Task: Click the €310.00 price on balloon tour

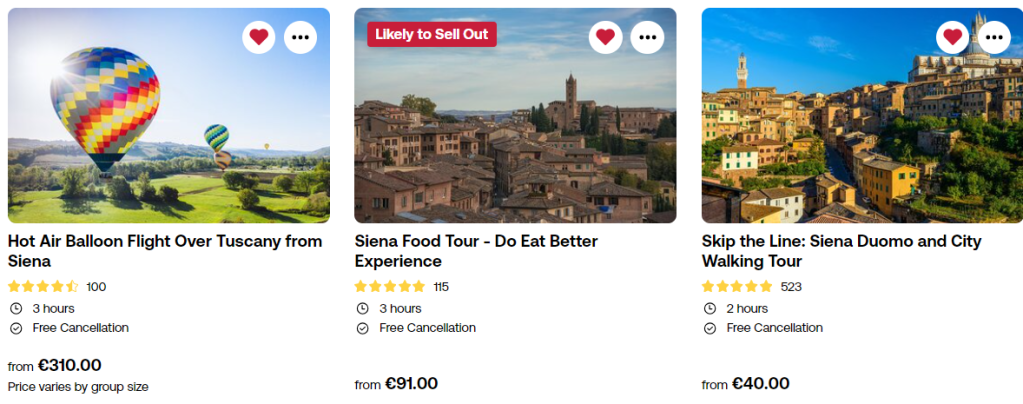Action: 69,365
